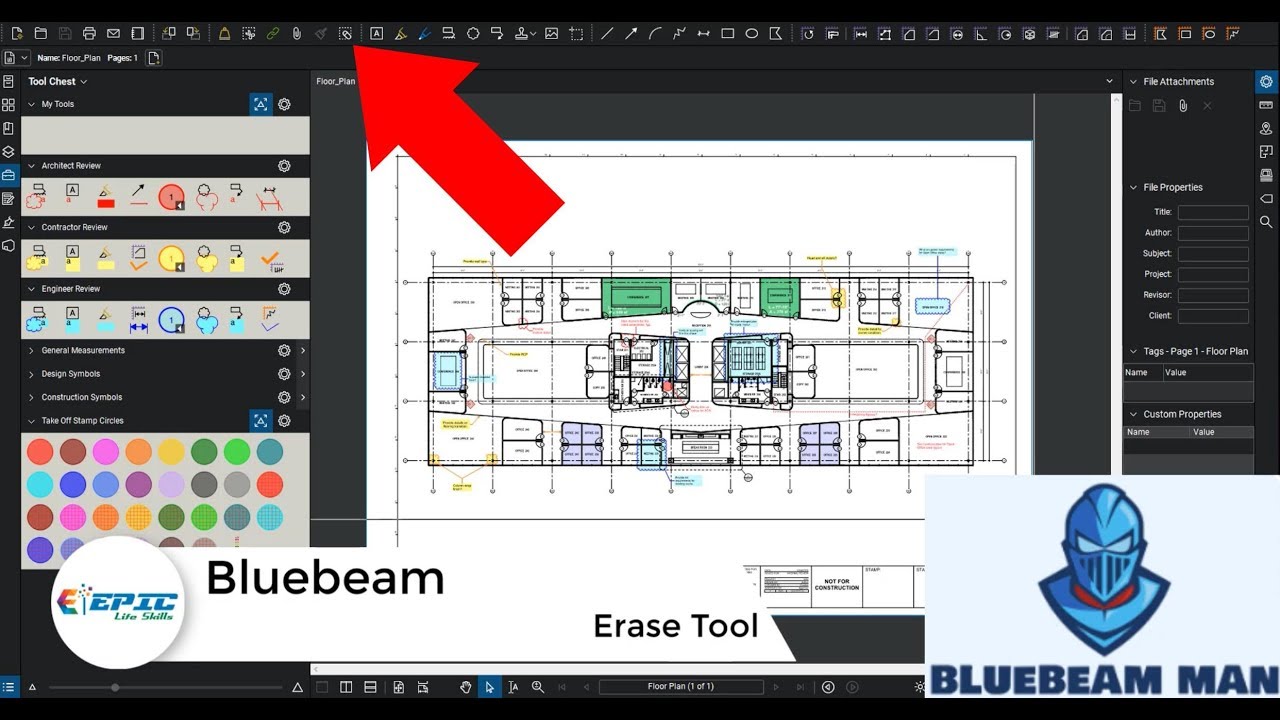Toggle split view vertical in the status bar
The height and width of the screenshot is (720, 1280).
346,687
